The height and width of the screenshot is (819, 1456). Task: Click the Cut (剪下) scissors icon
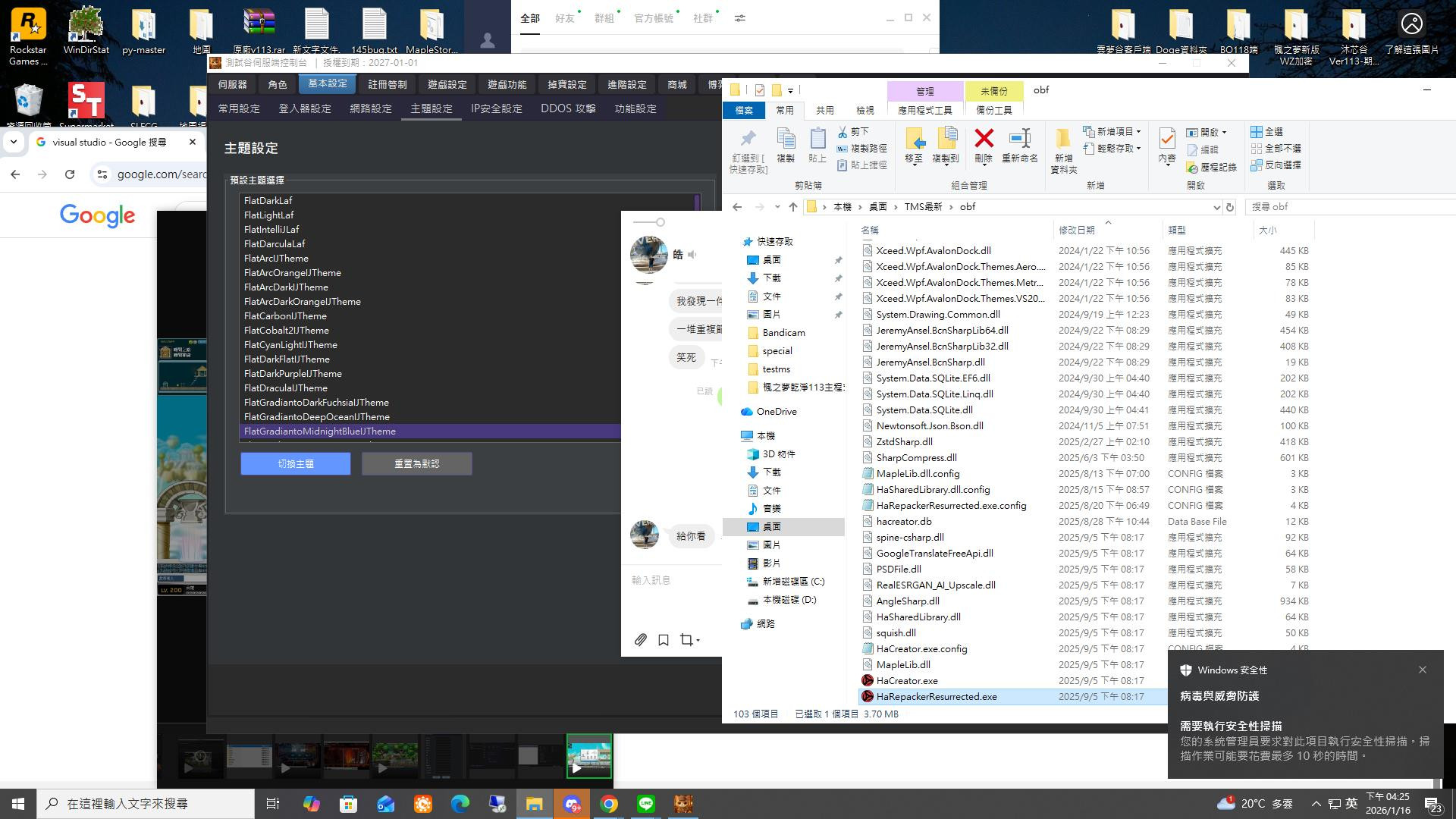[843, 132]
